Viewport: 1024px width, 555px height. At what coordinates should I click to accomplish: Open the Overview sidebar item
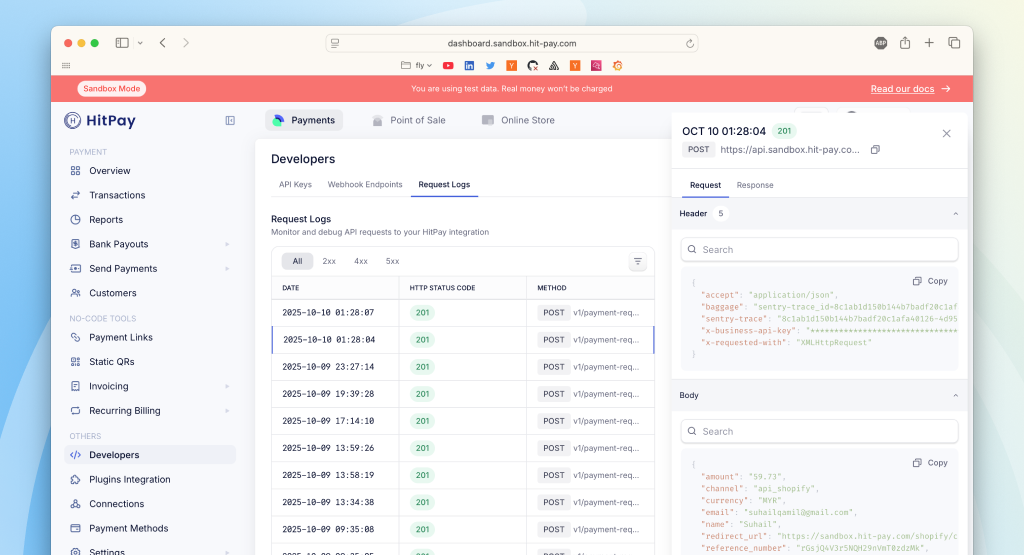[109, 170]
